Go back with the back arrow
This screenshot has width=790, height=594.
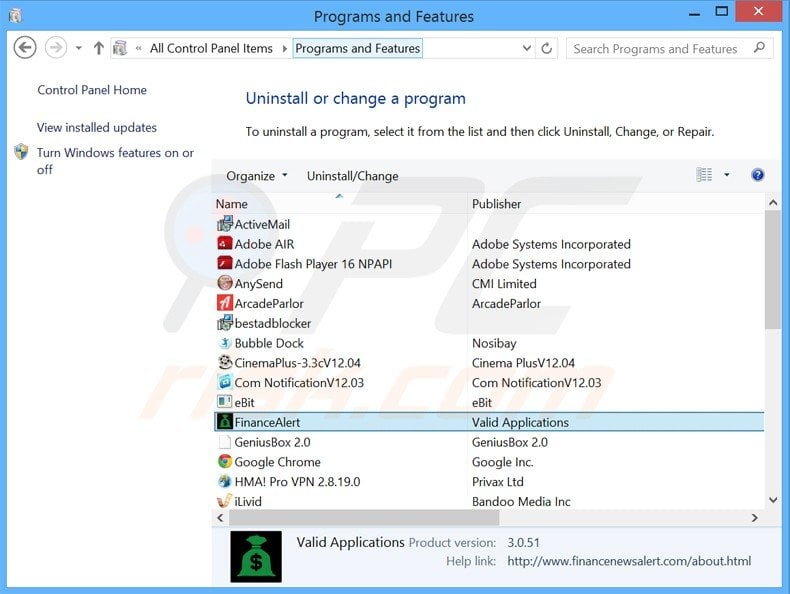[x=25, y=48]
